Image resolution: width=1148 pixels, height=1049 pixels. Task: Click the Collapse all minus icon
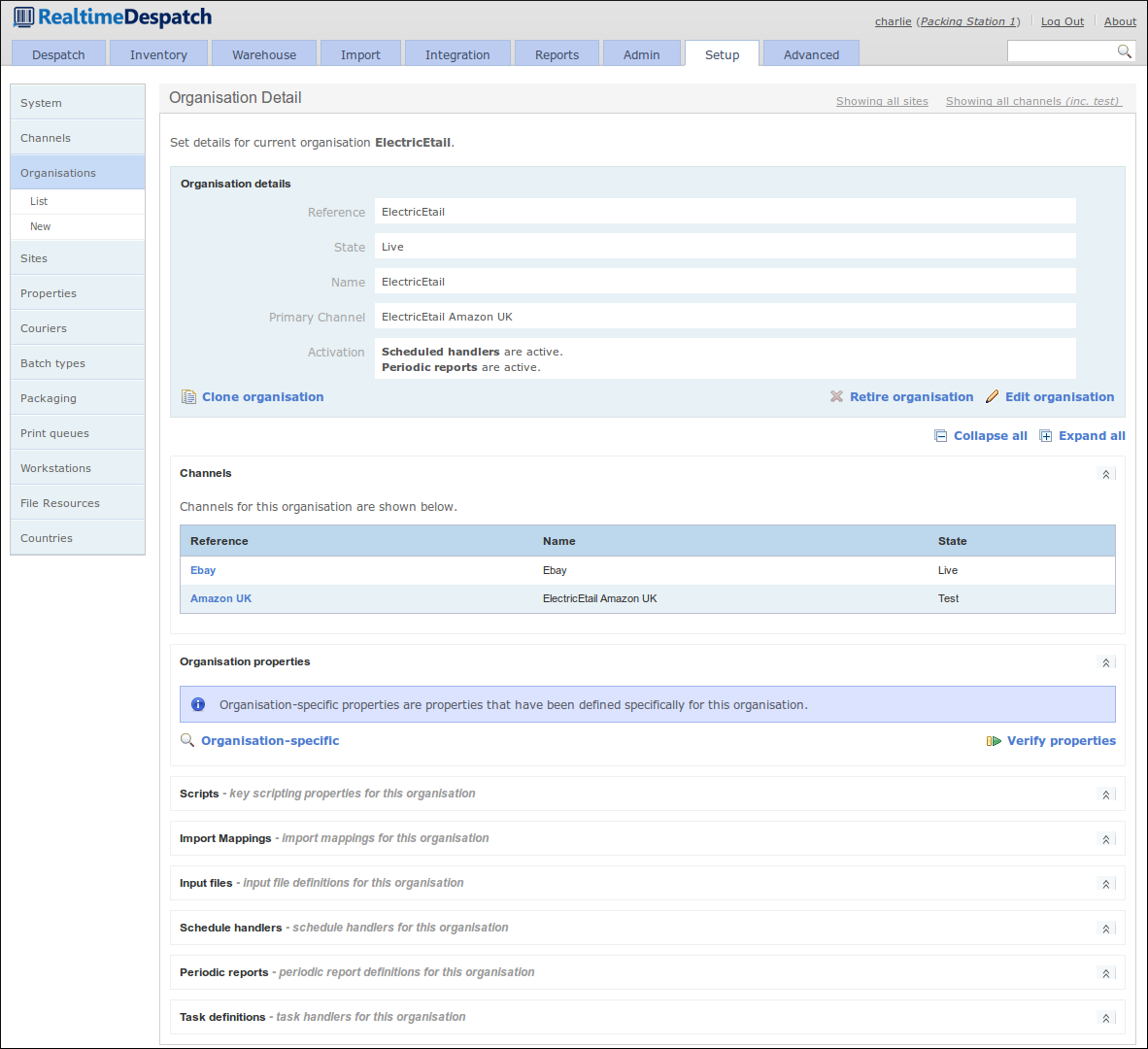[941, 436]
